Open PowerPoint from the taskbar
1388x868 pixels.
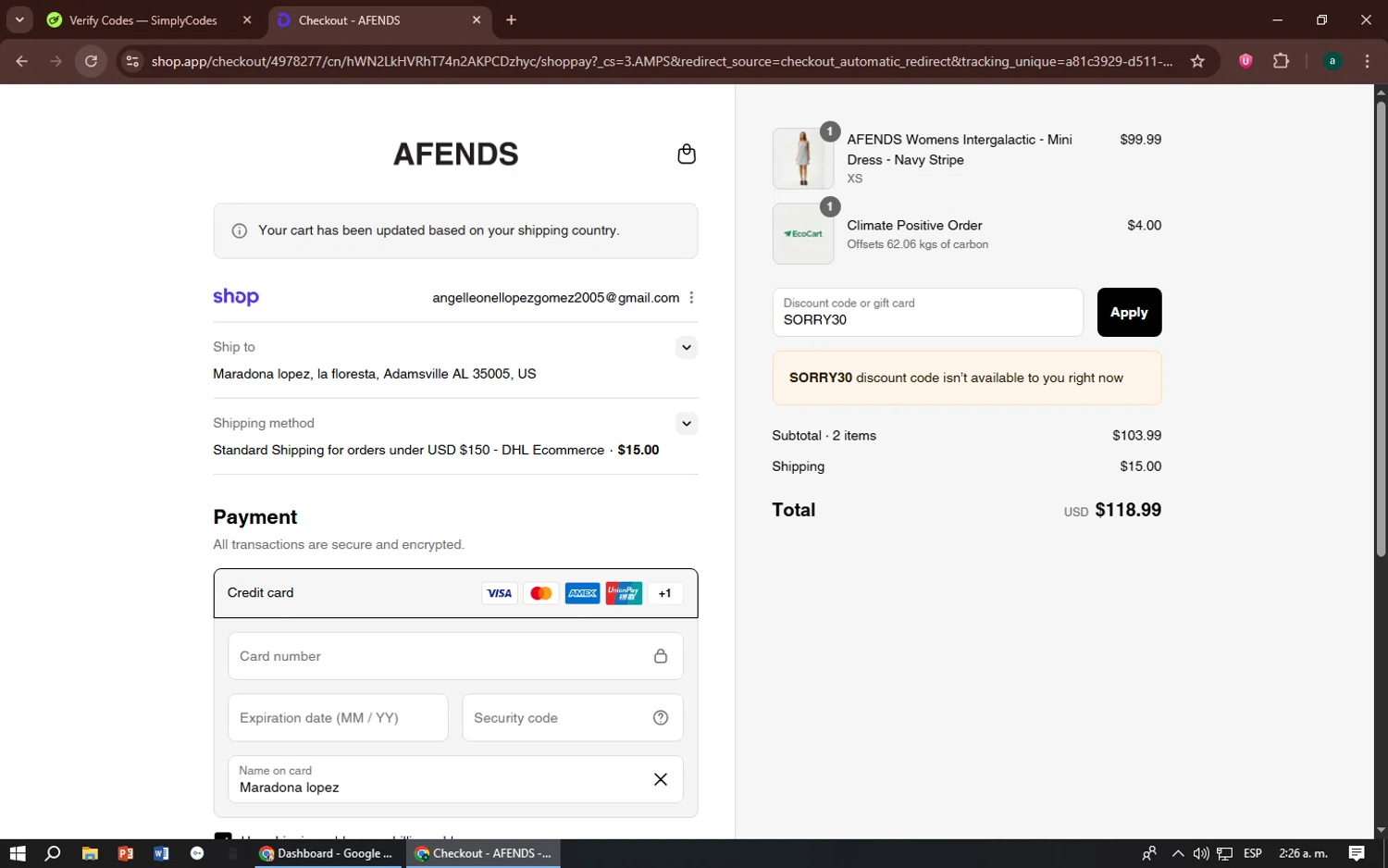tap(125, 853)
